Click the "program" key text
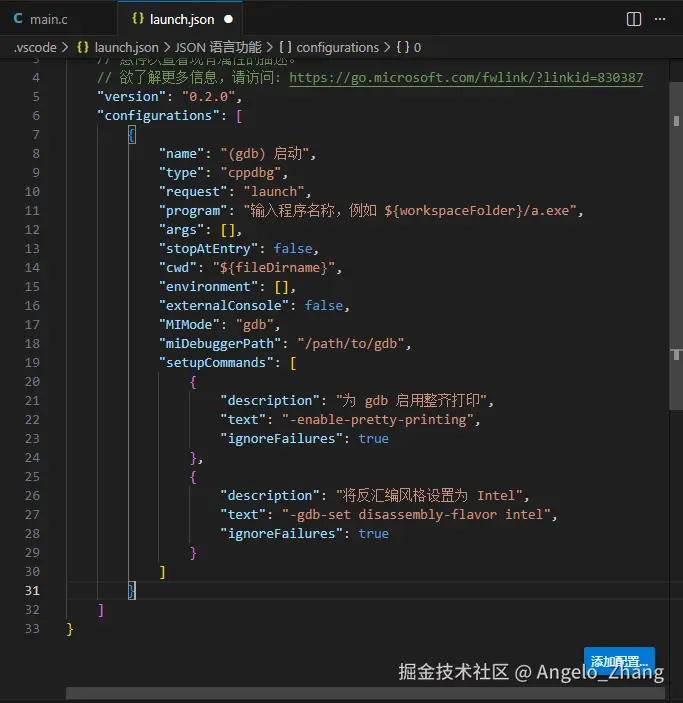 tap(193, 211)
